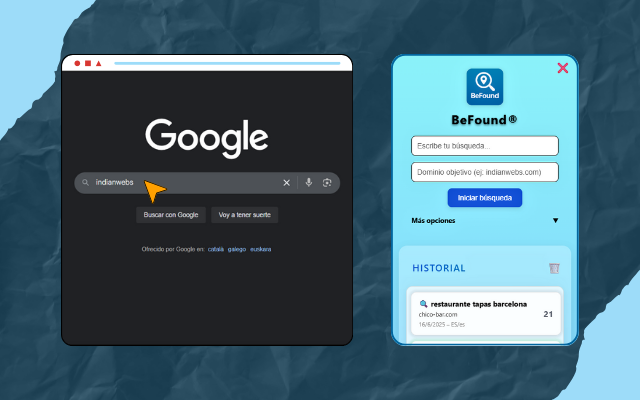Open Google search by image camera icon
Image resolution: width=640 pixels, height=400 pixels.
327,182
